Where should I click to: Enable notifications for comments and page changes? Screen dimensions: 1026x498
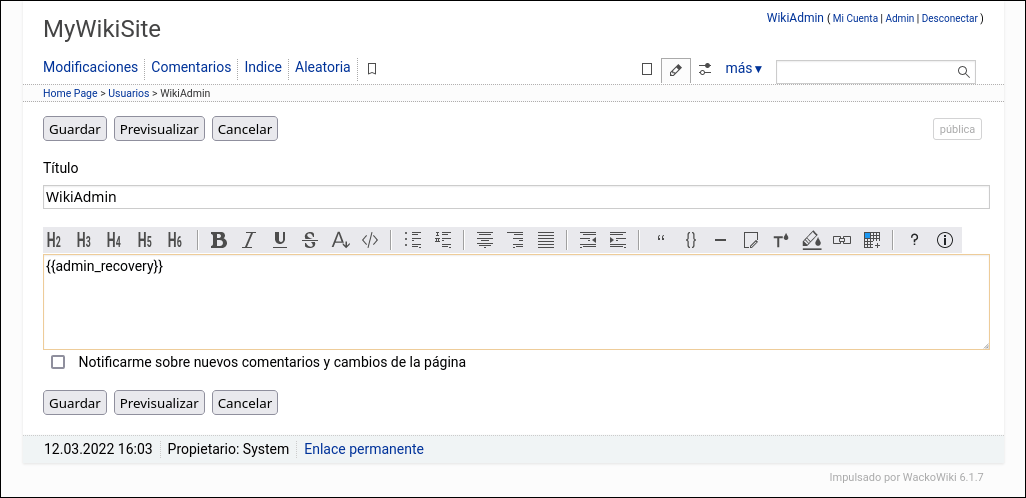58,362
